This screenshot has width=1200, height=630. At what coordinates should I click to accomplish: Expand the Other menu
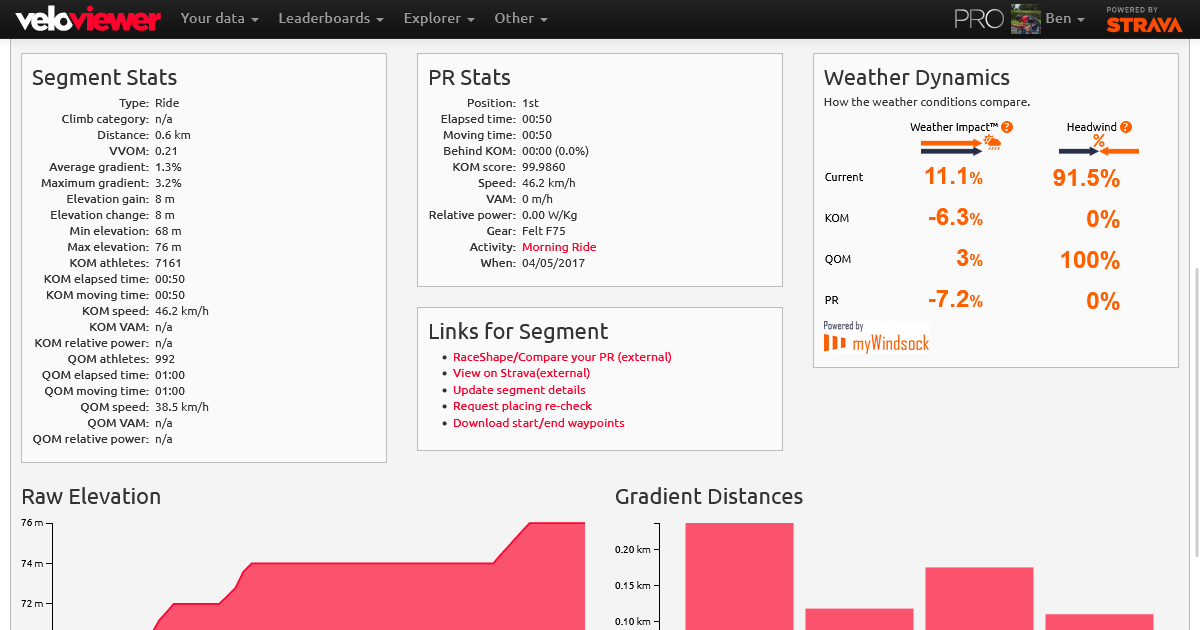coord(520,18)
